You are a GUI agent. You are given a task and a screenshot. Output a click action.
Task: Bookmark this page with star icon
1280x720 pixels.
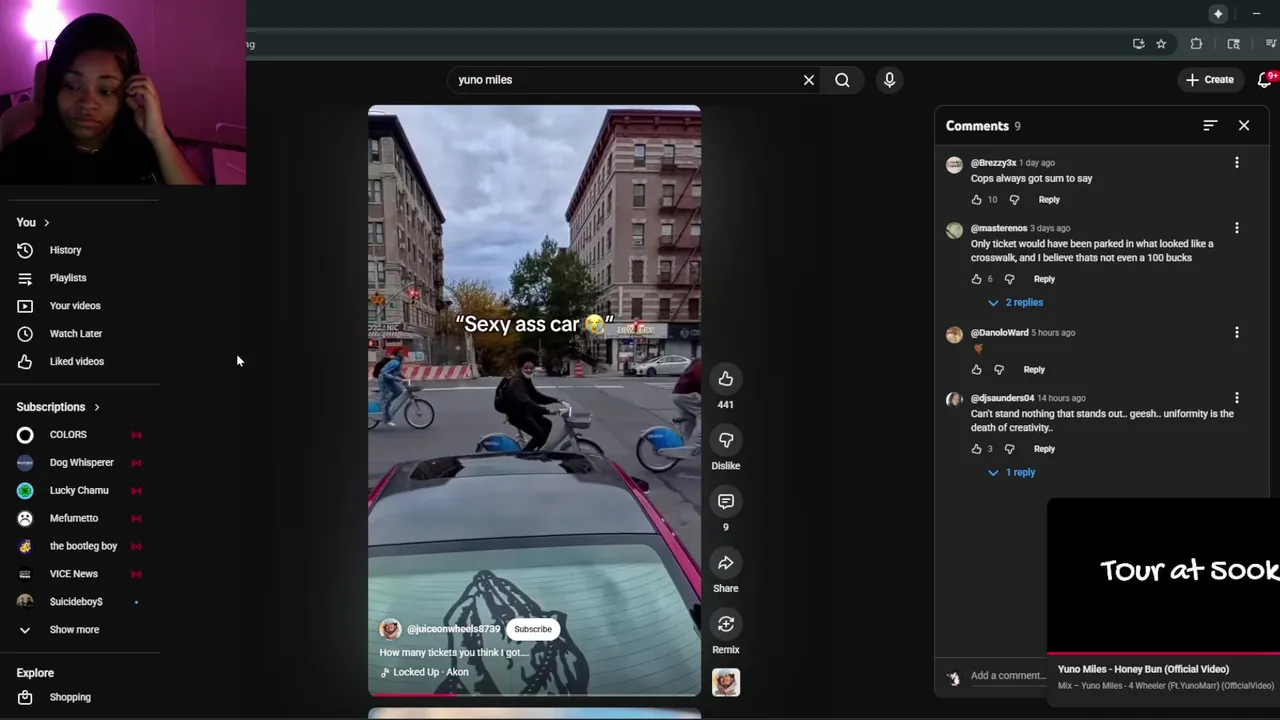[x=1161, y=44]
